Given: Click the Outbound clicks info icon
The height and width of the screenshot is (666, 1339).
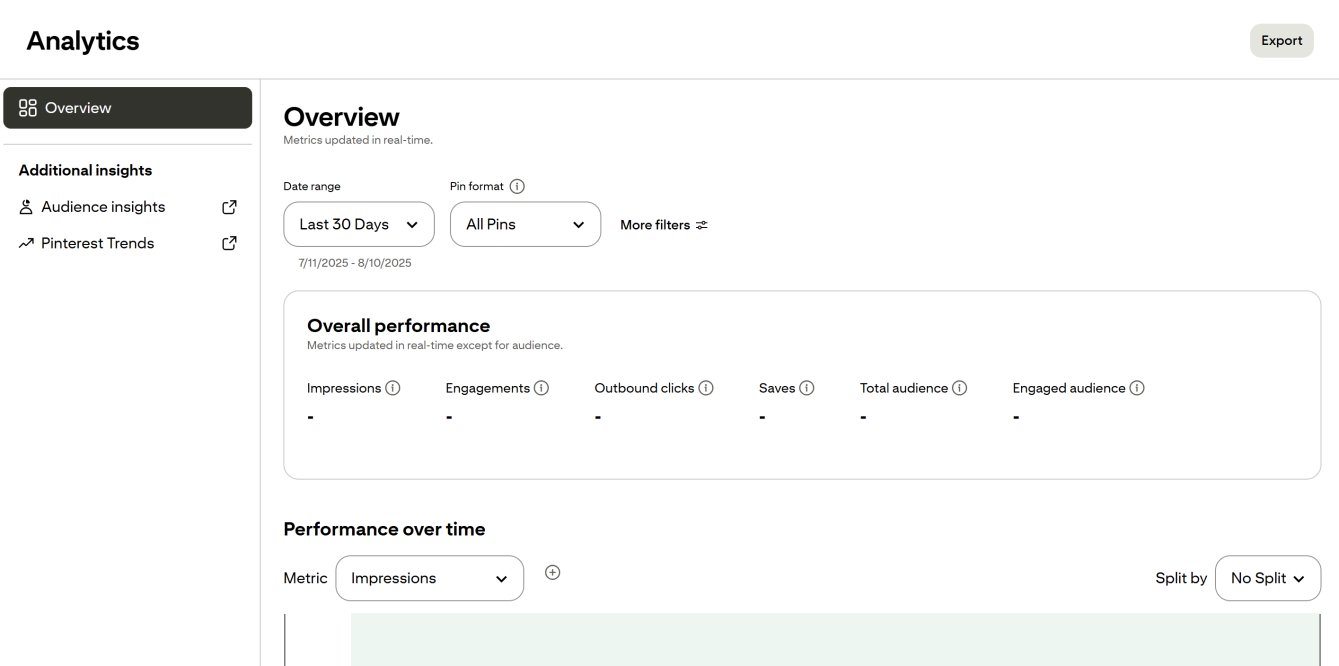Looking at the screenshot, I should pyautogui.click(x=706, y=388).
